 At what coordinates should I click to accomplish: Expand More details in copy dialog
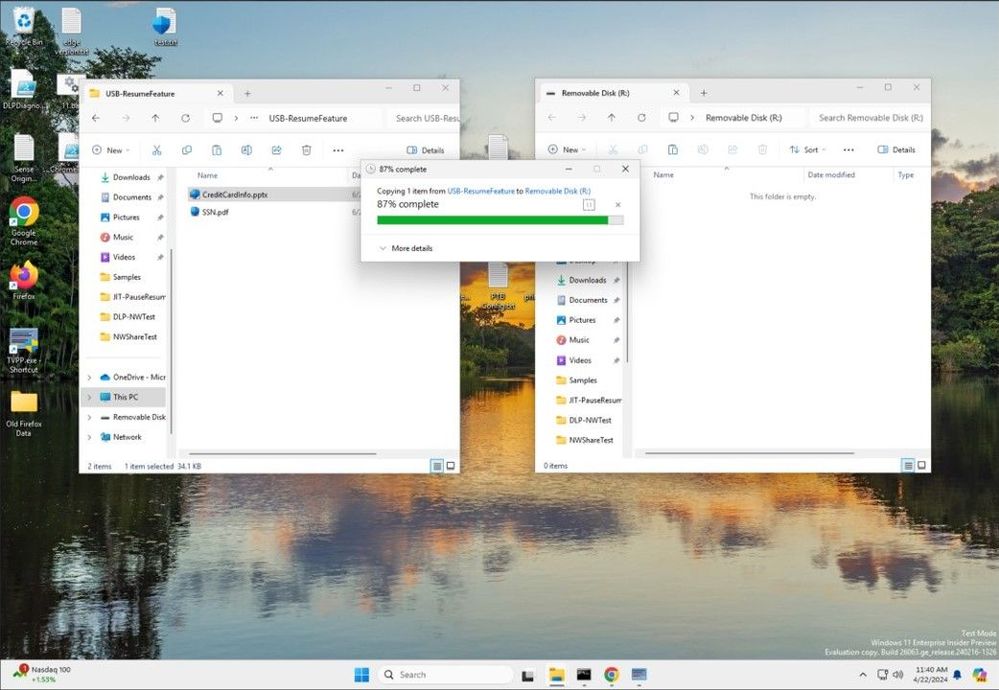406,248
